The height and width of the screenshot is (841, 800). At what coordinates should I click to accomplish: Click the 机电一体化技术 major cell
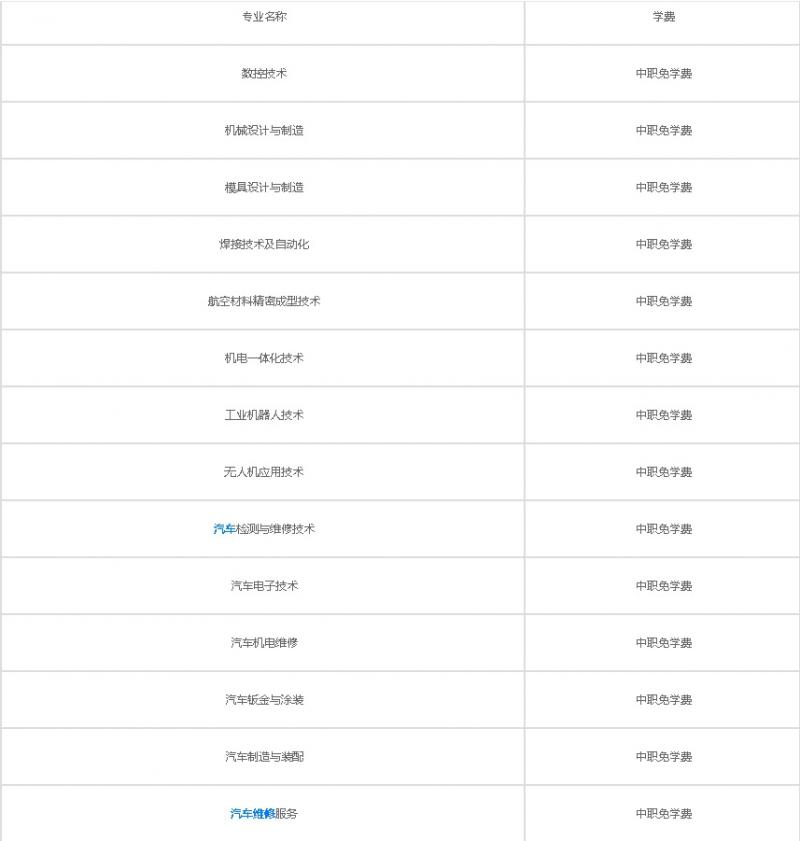[x=264, y=358]
